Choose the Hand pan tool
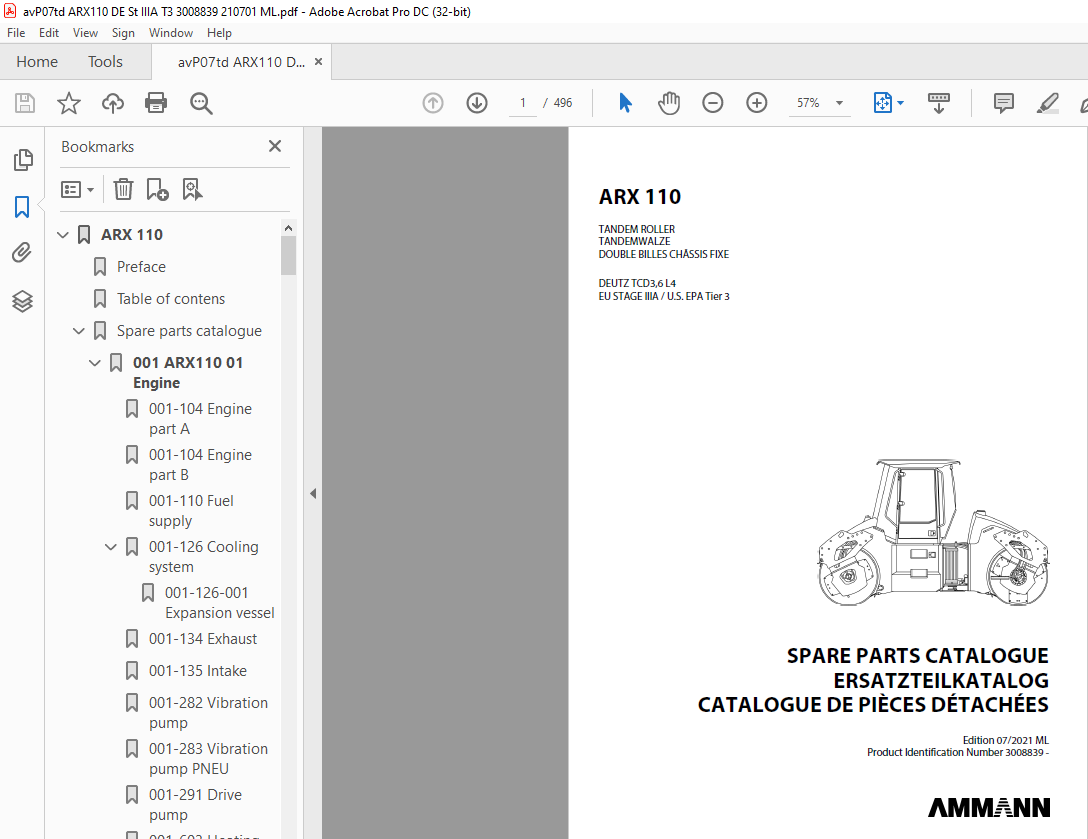 pyautogui.click(x=669, y=103)
